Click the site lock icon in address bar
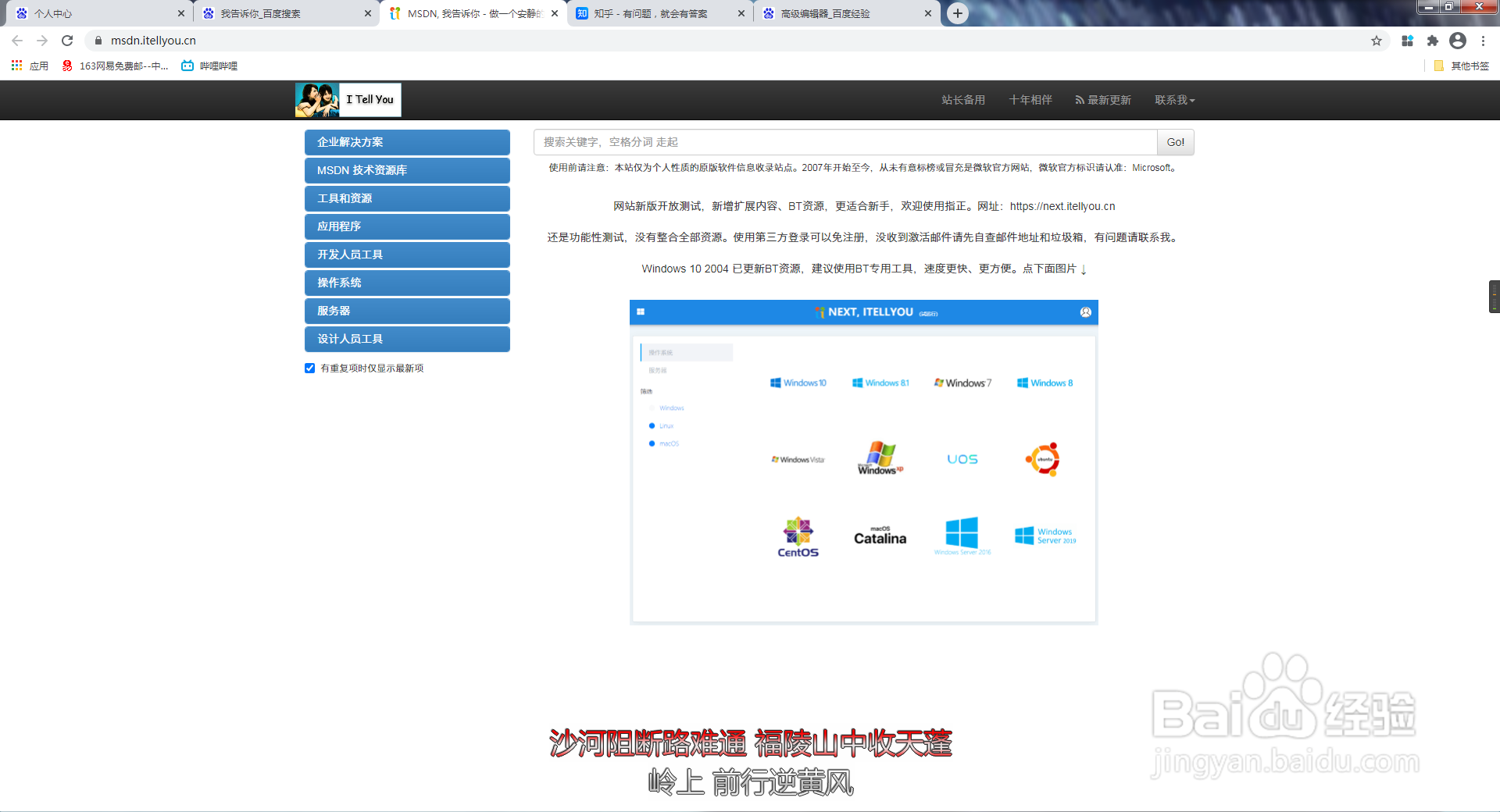Screen dimensions: 1500x812 click(x=98, y=41)
